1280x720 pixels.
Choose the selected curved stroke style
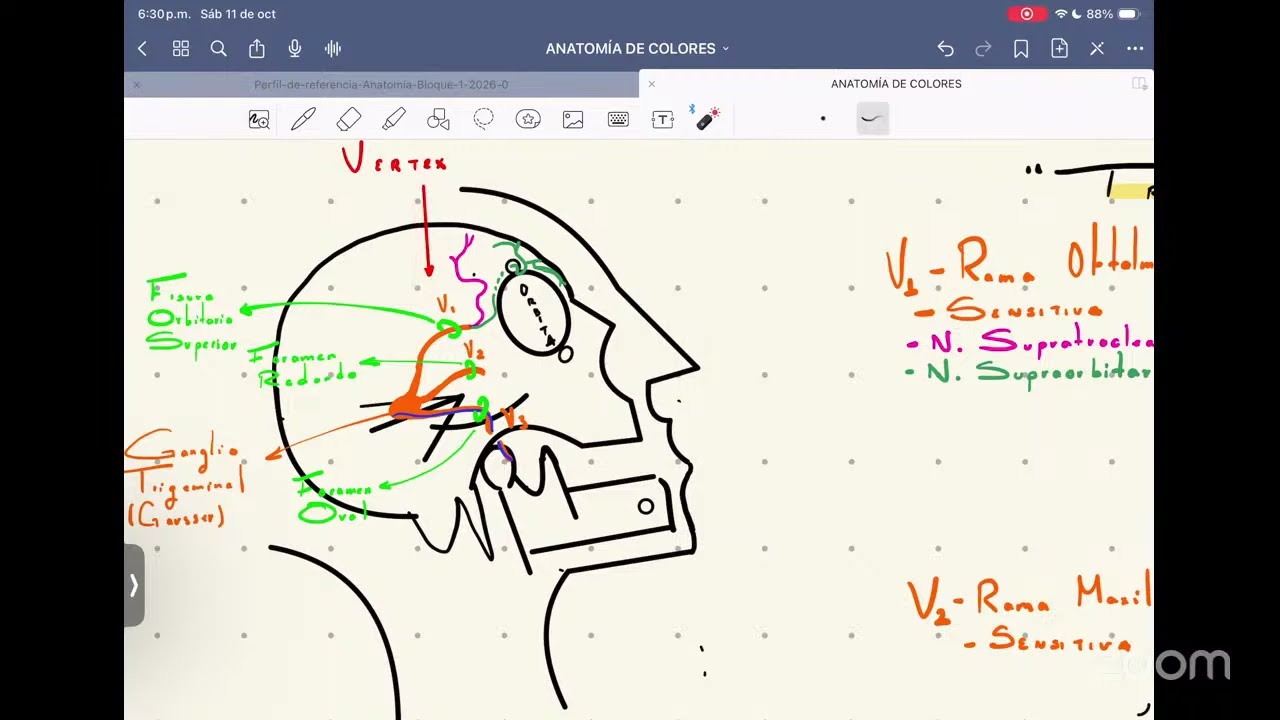click(873, 119)
